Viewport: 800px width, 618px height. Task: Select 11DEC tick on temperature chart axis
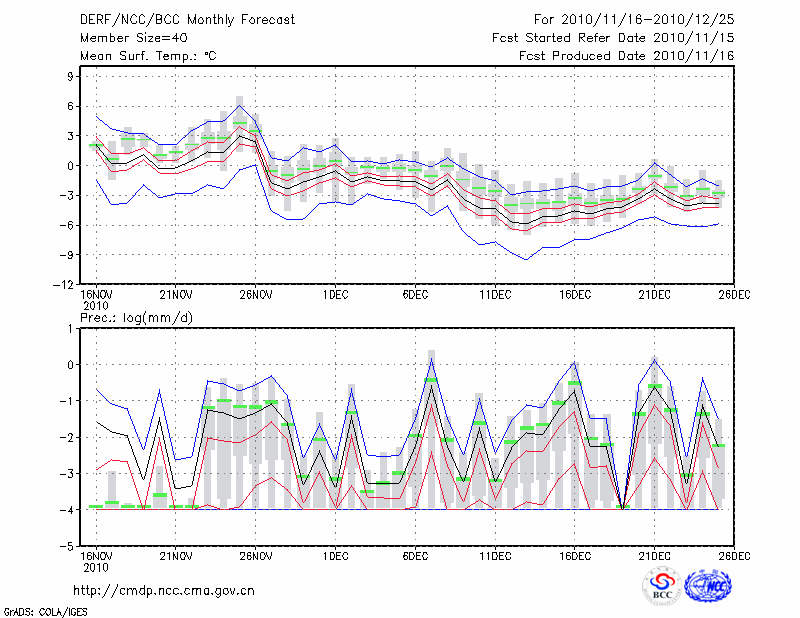coord(495,295)
